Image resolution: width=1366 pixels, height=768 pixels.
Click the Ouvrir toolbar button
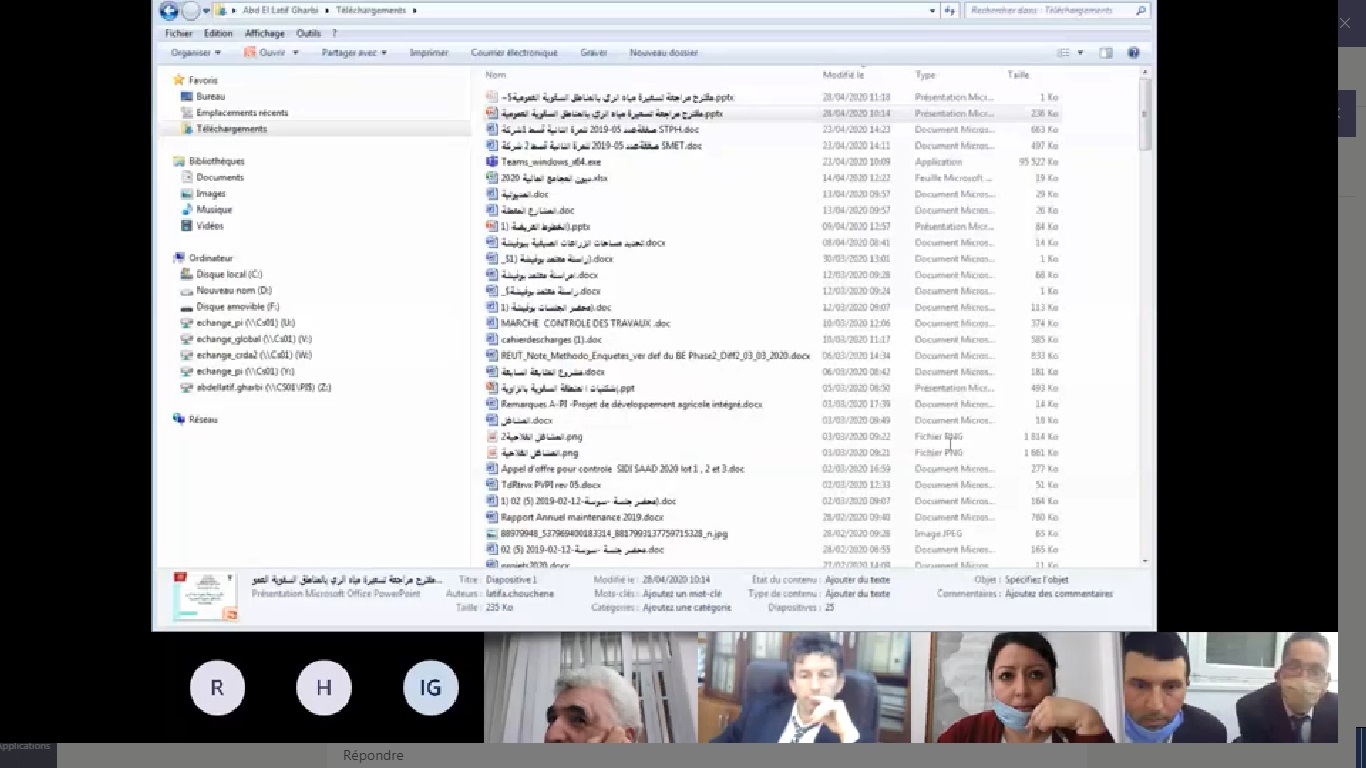coord(265,52)
